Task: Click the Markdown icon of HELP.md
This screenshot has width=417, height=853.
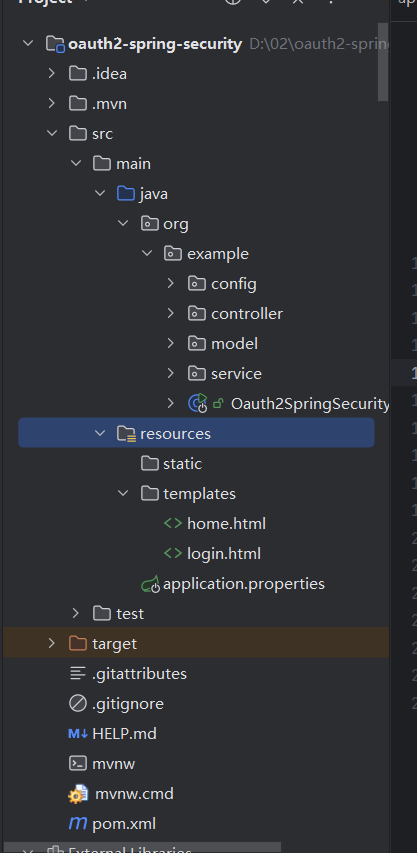Action: pyautogui.click(x=78, y=733)
